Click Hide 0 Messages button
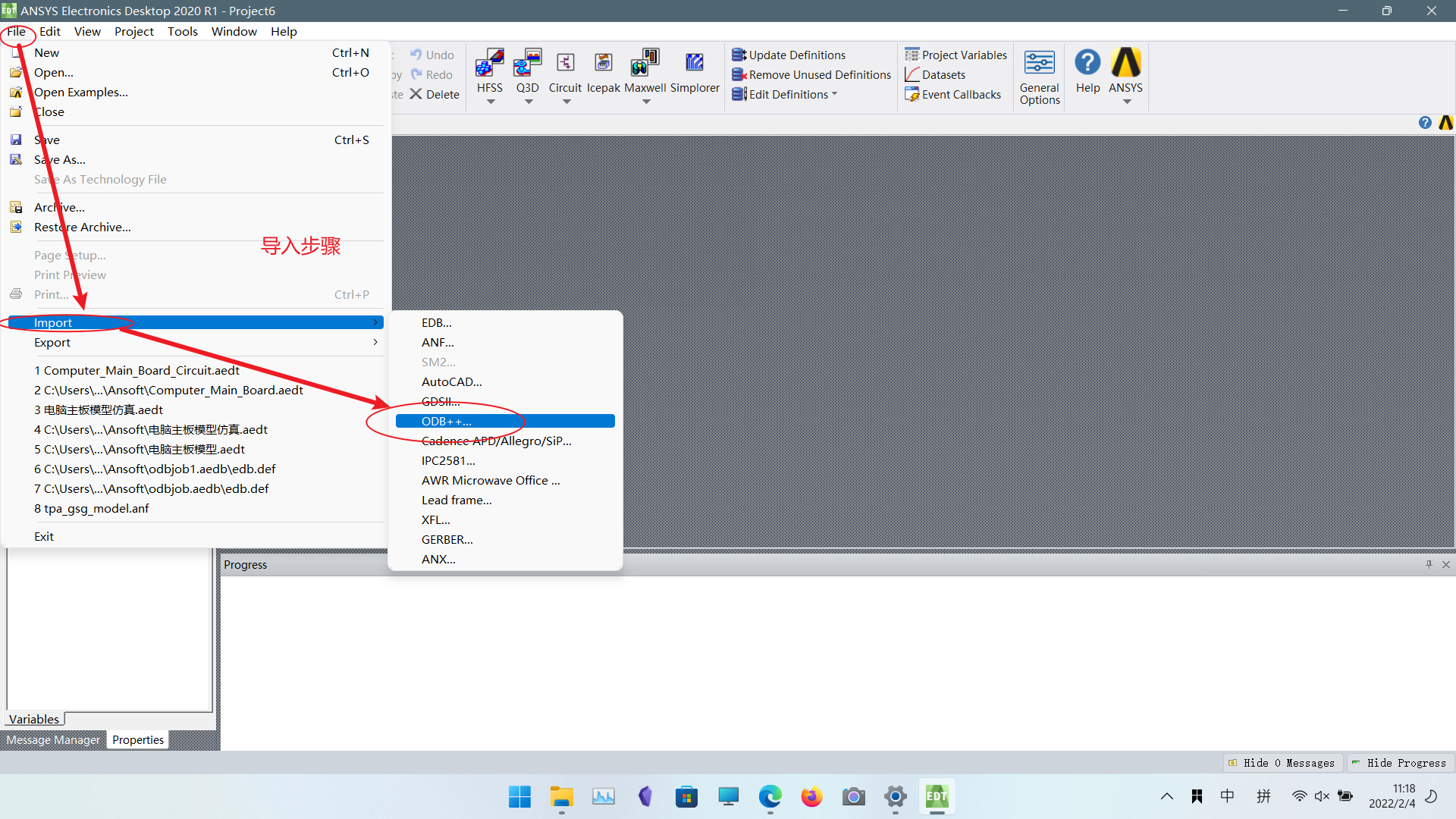Image resolution: width=1456 pixels, height=819 pixels. [1282, 763]
